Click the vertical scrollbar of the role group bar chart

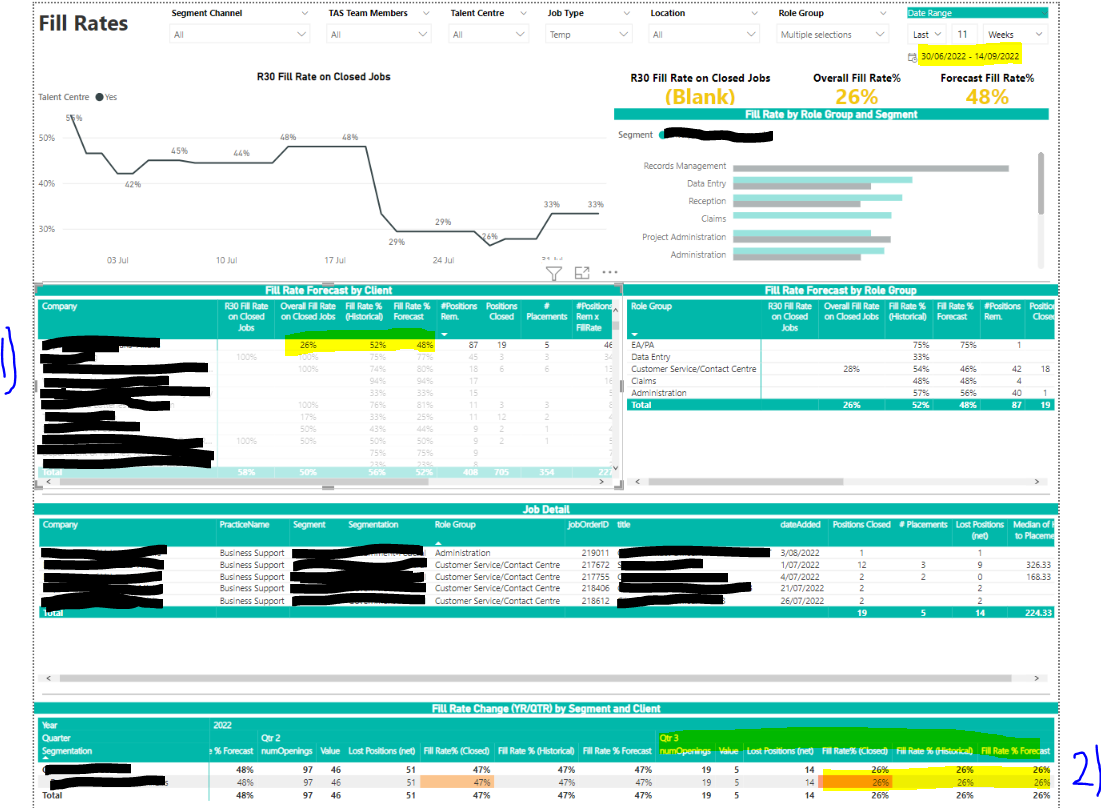click(1041, 183)
